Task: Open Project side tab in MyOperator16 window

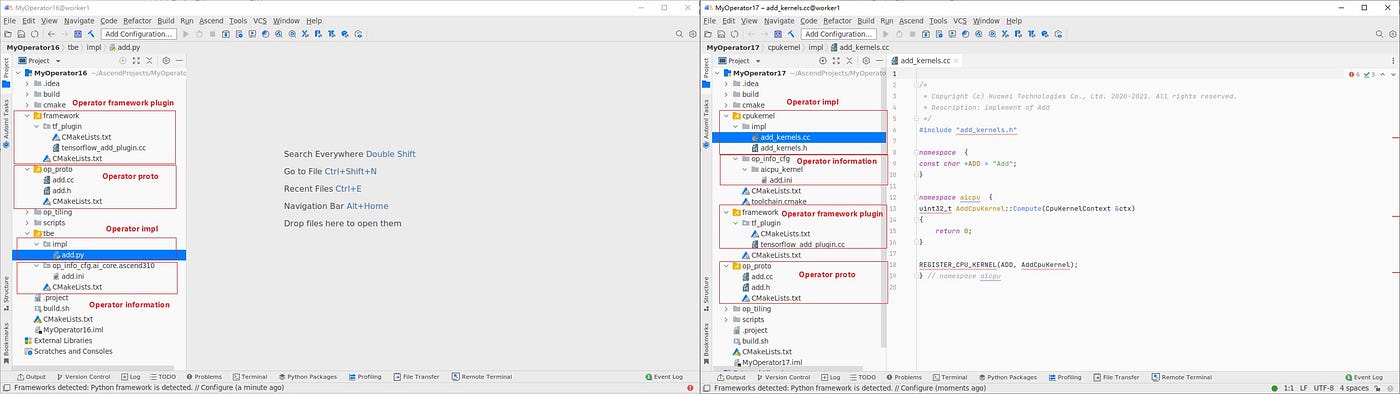Action: click(5, 71)
